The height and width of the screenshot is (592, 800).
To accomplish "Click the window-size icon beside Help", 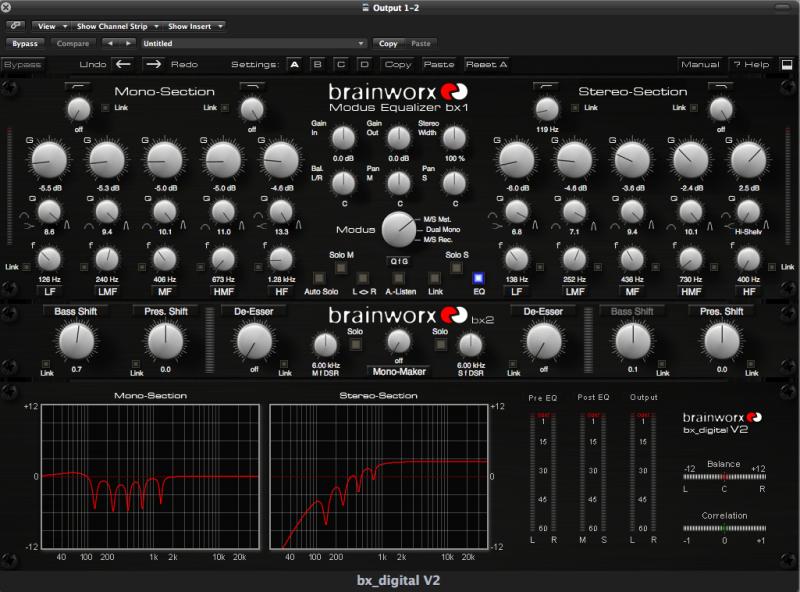I will pos(788,64).
